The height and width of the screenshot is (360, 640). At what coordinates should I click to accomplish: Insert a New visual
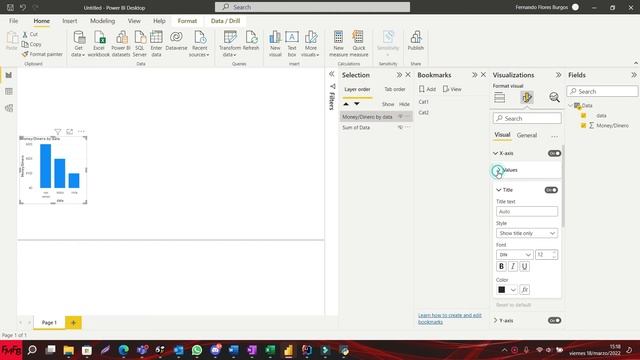275,44
